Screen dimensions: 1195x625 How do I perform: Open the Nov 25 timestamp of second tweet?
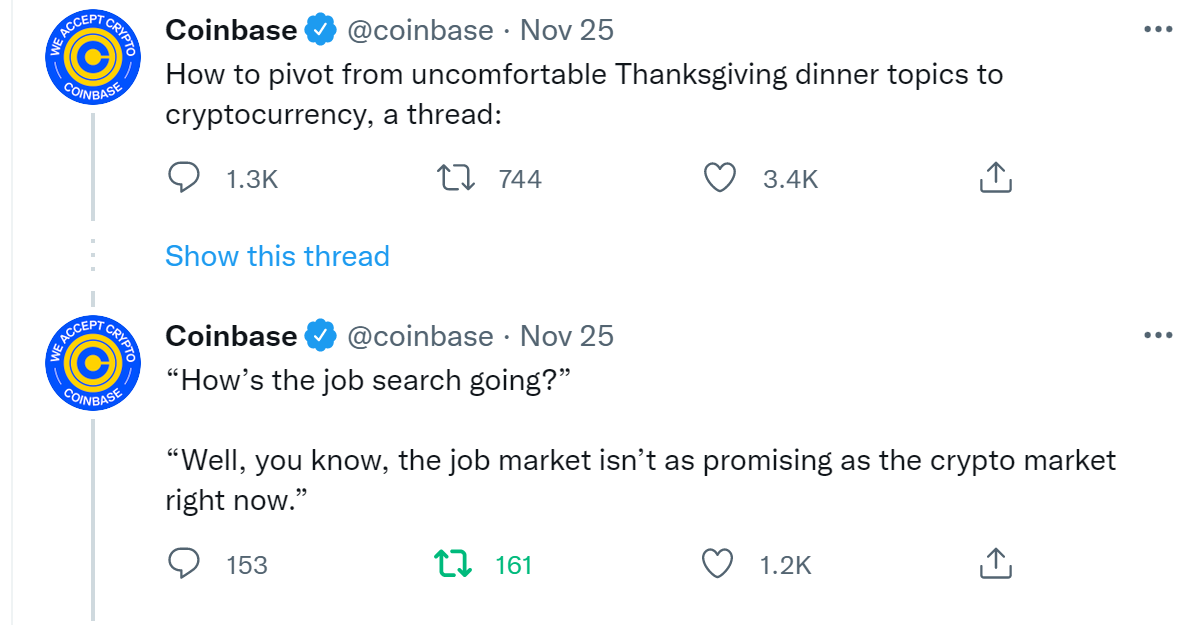pyautogui.click(x=566, y=336)
